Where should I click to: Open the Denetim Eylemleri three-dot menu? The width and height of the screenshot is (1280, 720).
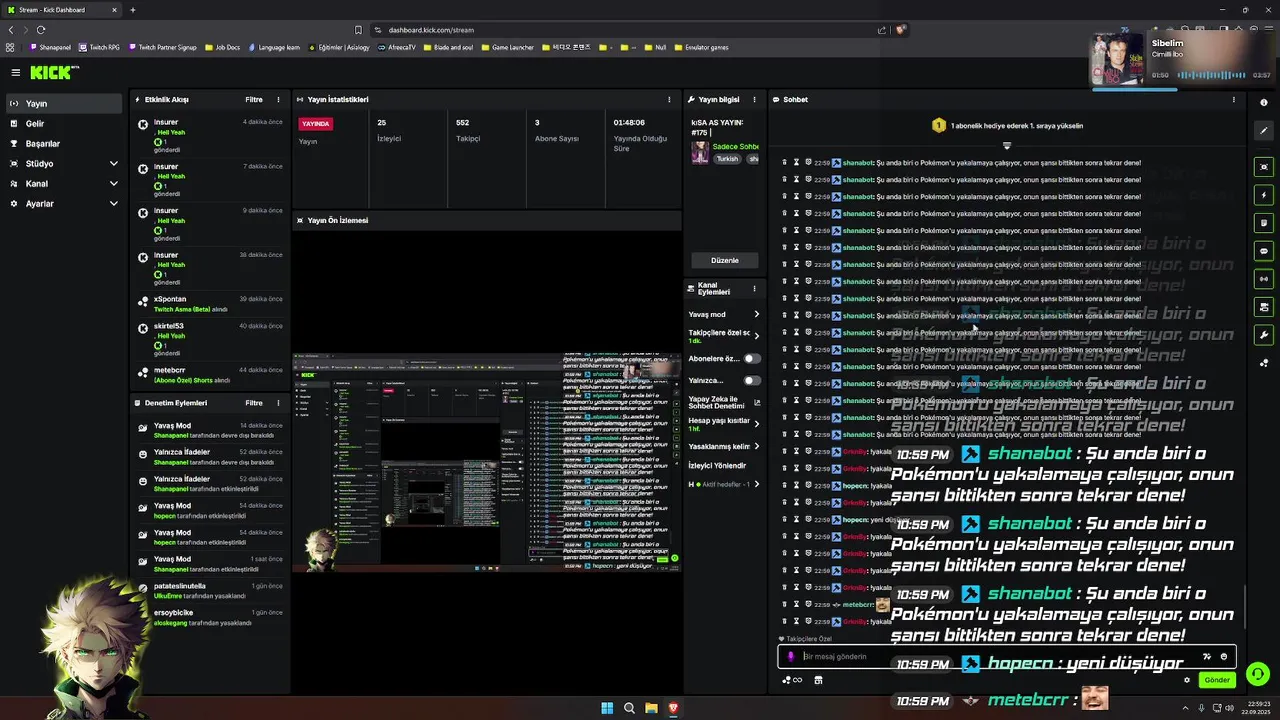[x=278, y=403]
